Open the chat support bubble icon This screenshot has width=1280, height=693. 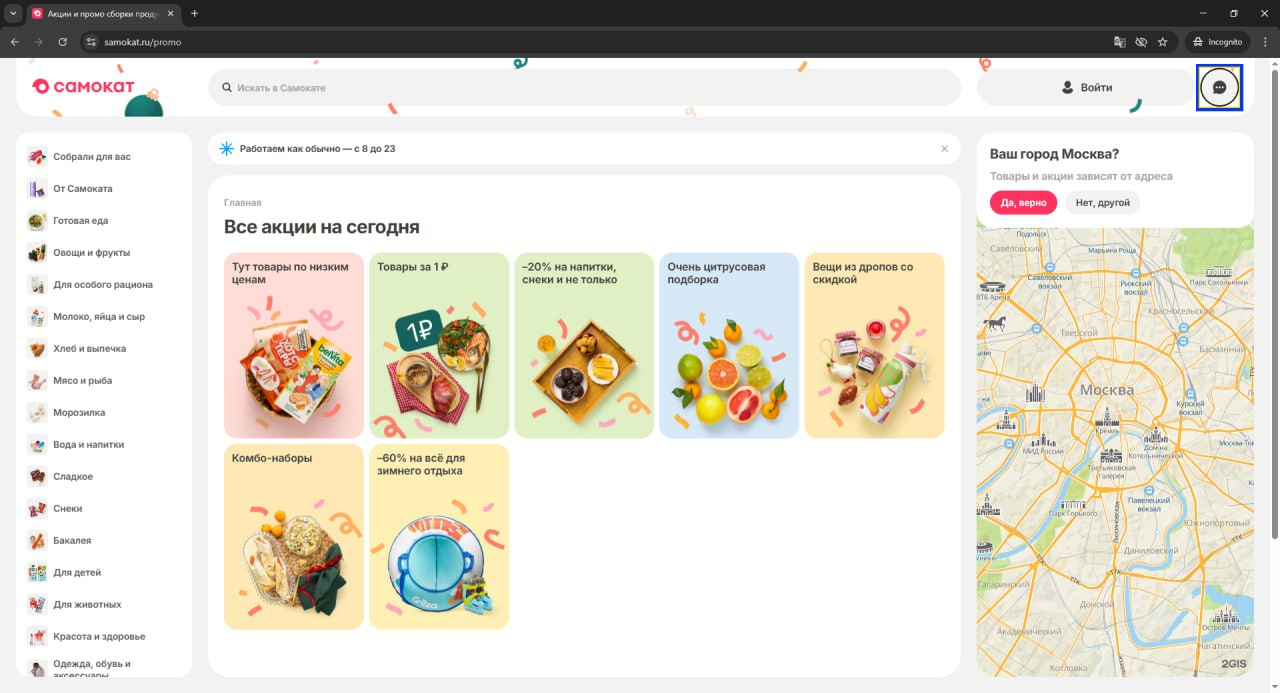point(1219,87)
